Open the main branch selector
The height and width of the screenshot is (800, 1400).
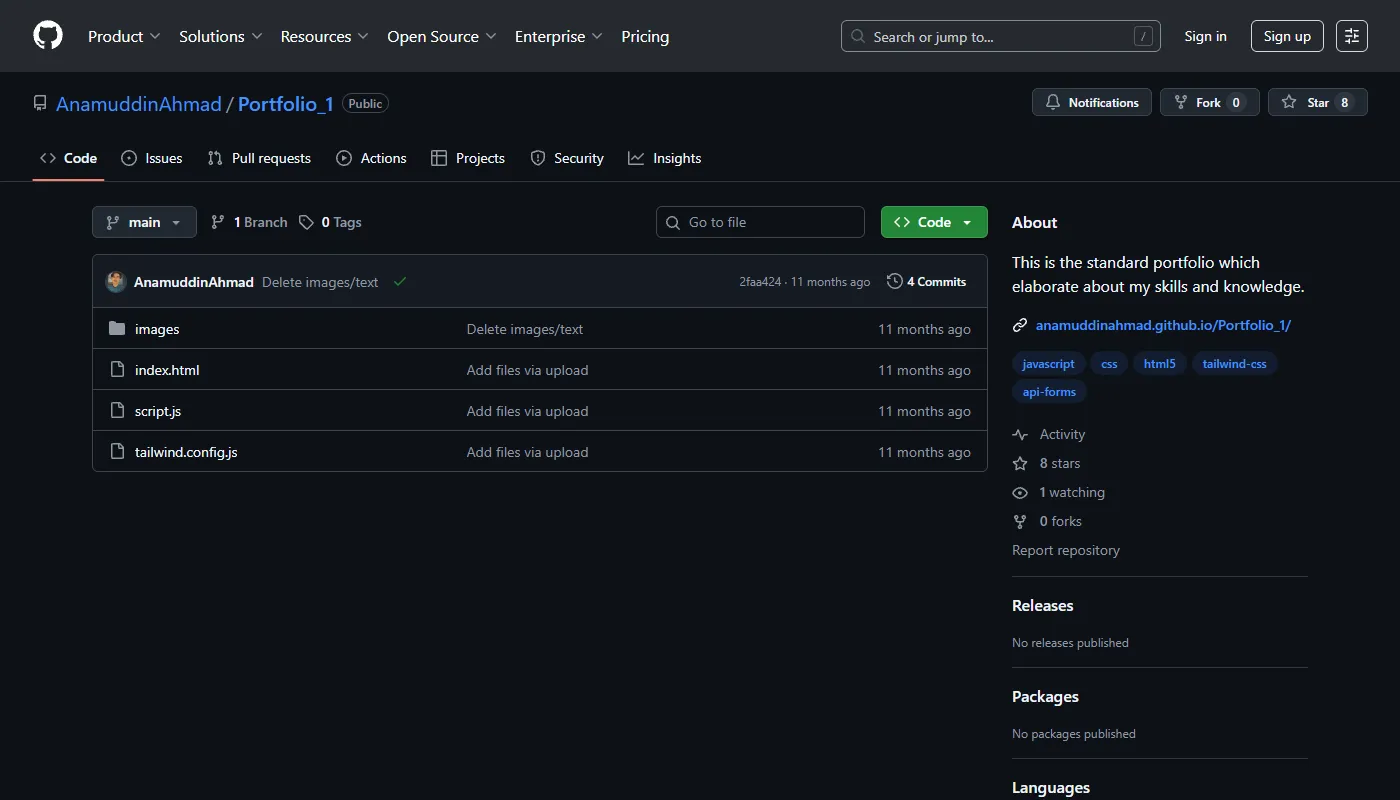144,222
